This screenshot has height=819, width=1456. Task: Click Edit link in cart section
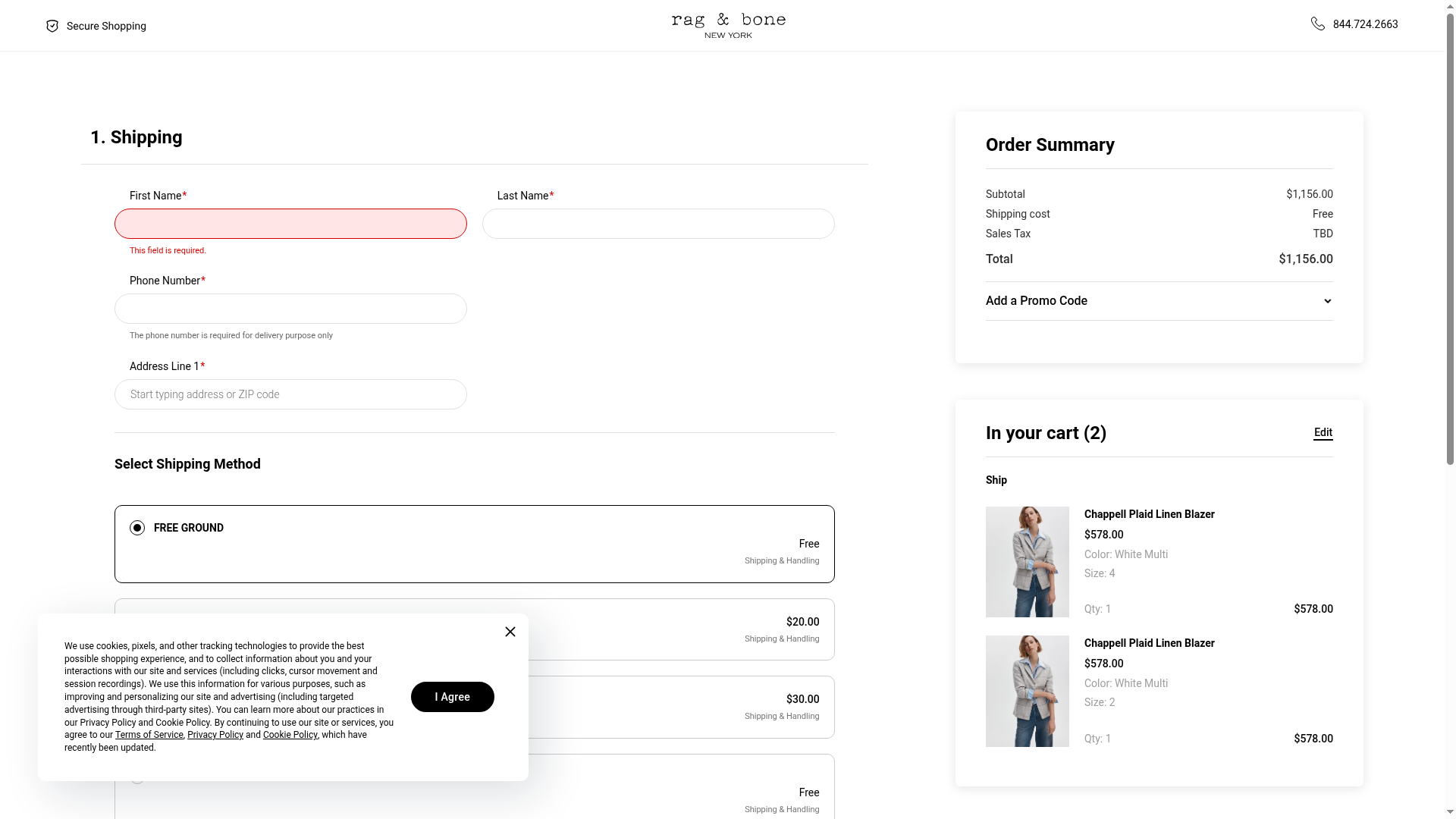point(1323,432)
